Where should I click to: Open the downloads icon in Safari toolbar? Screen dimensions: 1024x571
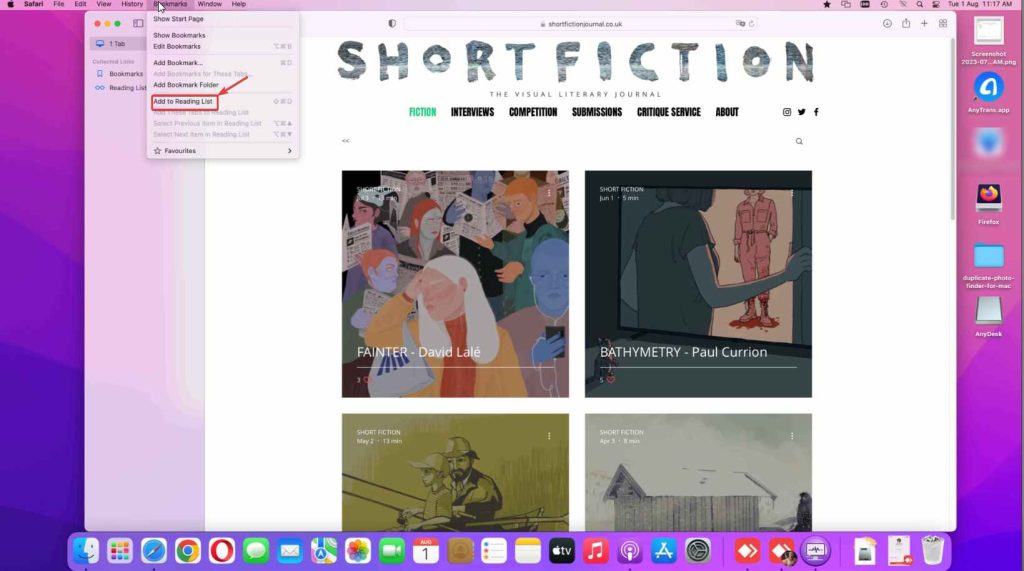point(887,24)
